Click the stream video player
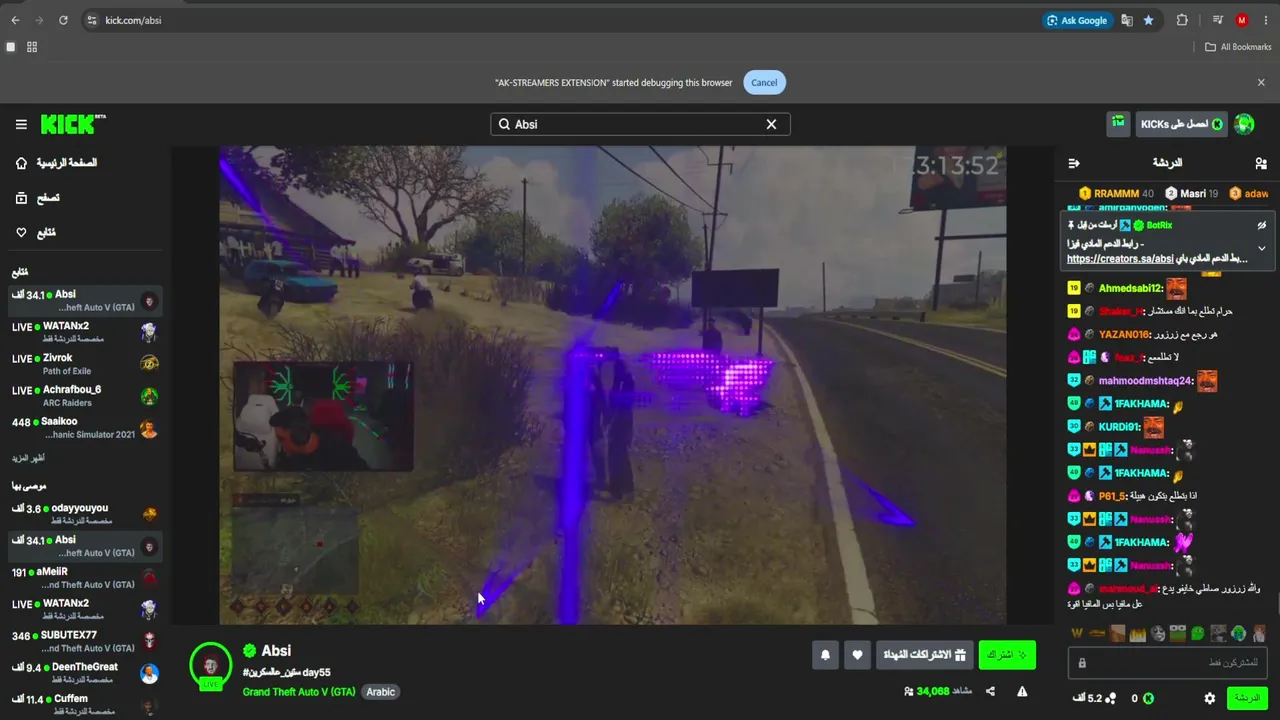Screen dimensions: 1280x720 coord(613,386)
